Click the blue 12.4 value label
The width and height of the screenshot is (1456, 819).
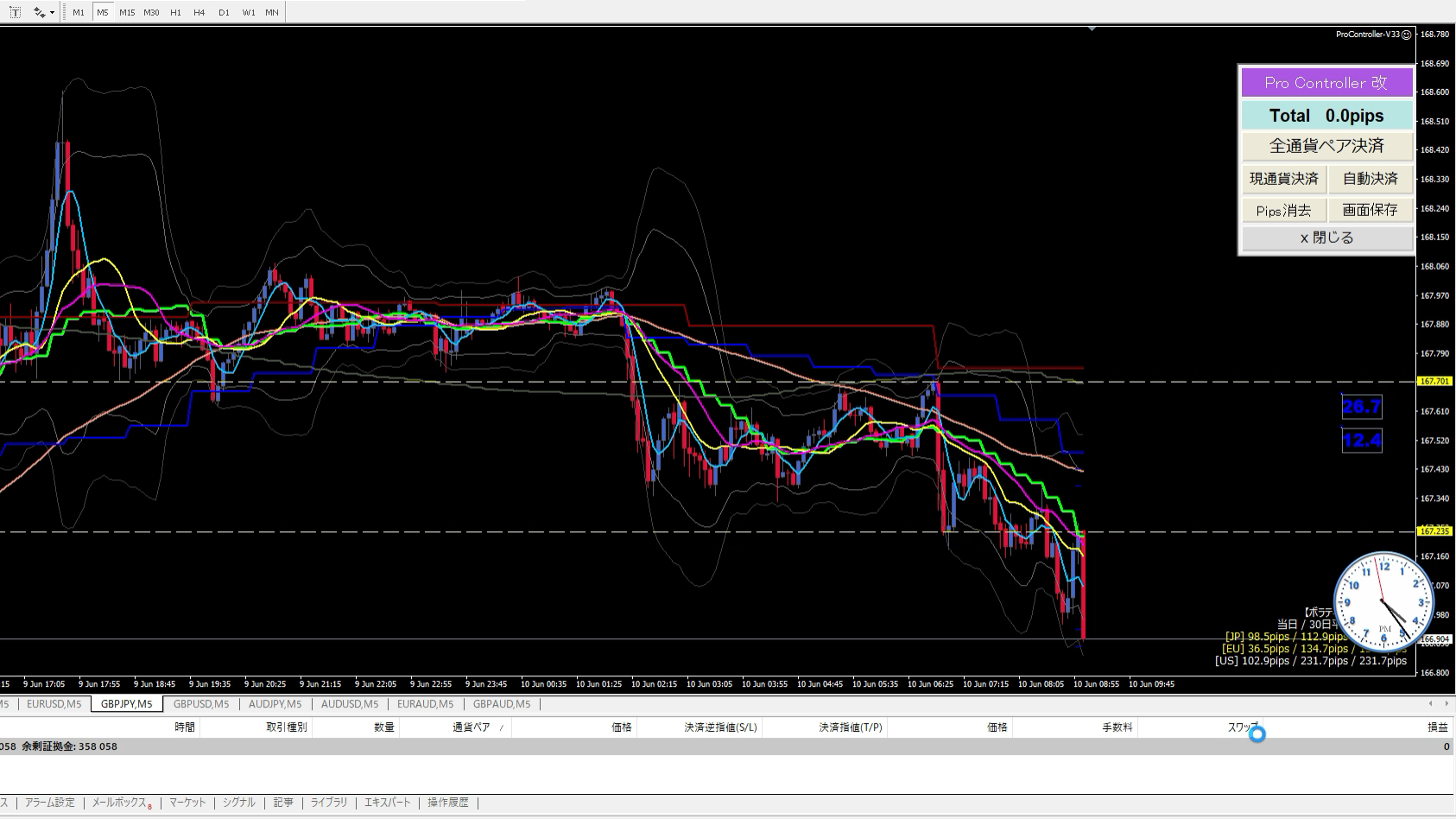tap(1362, 441)
